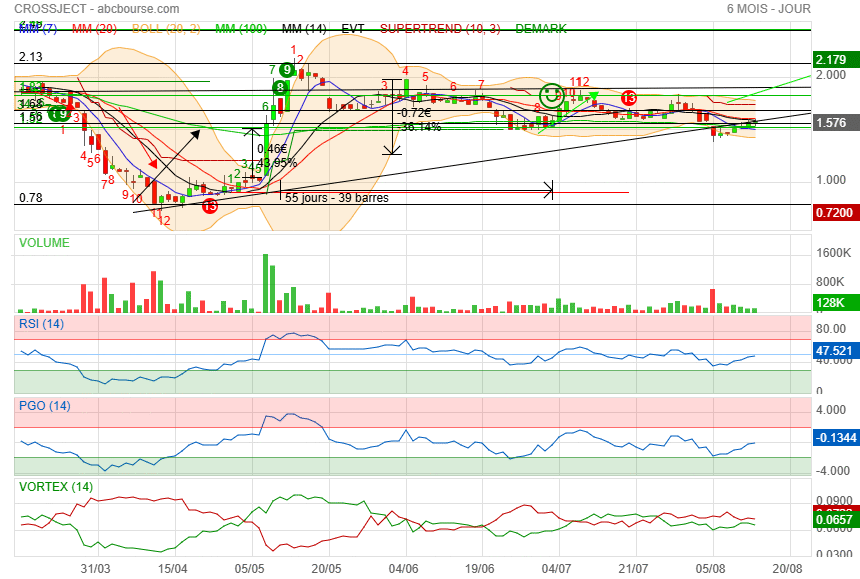The height and width of the screenshot is (579, 860).
Task: Click the MM (7) legend entry
Action: tap(38, 29)
